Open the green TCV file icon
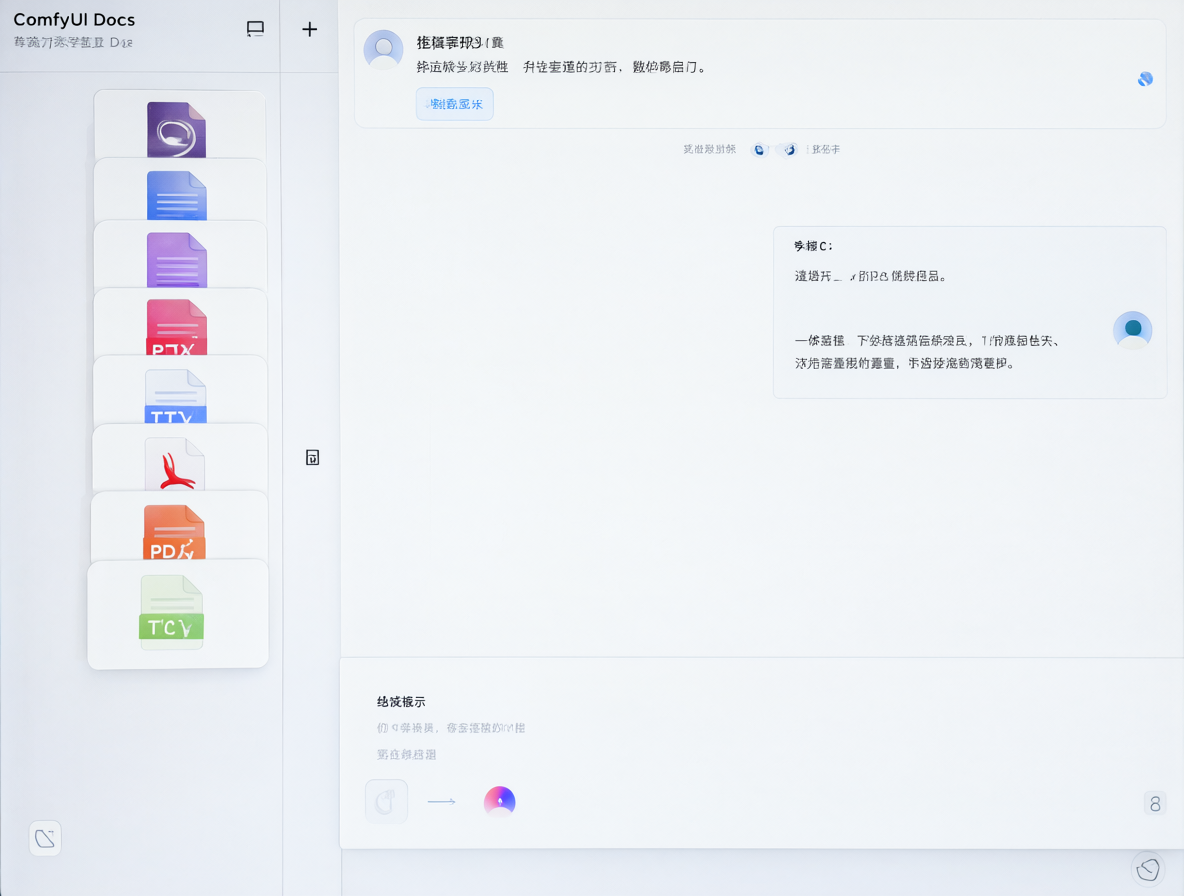 coord(171,612)
